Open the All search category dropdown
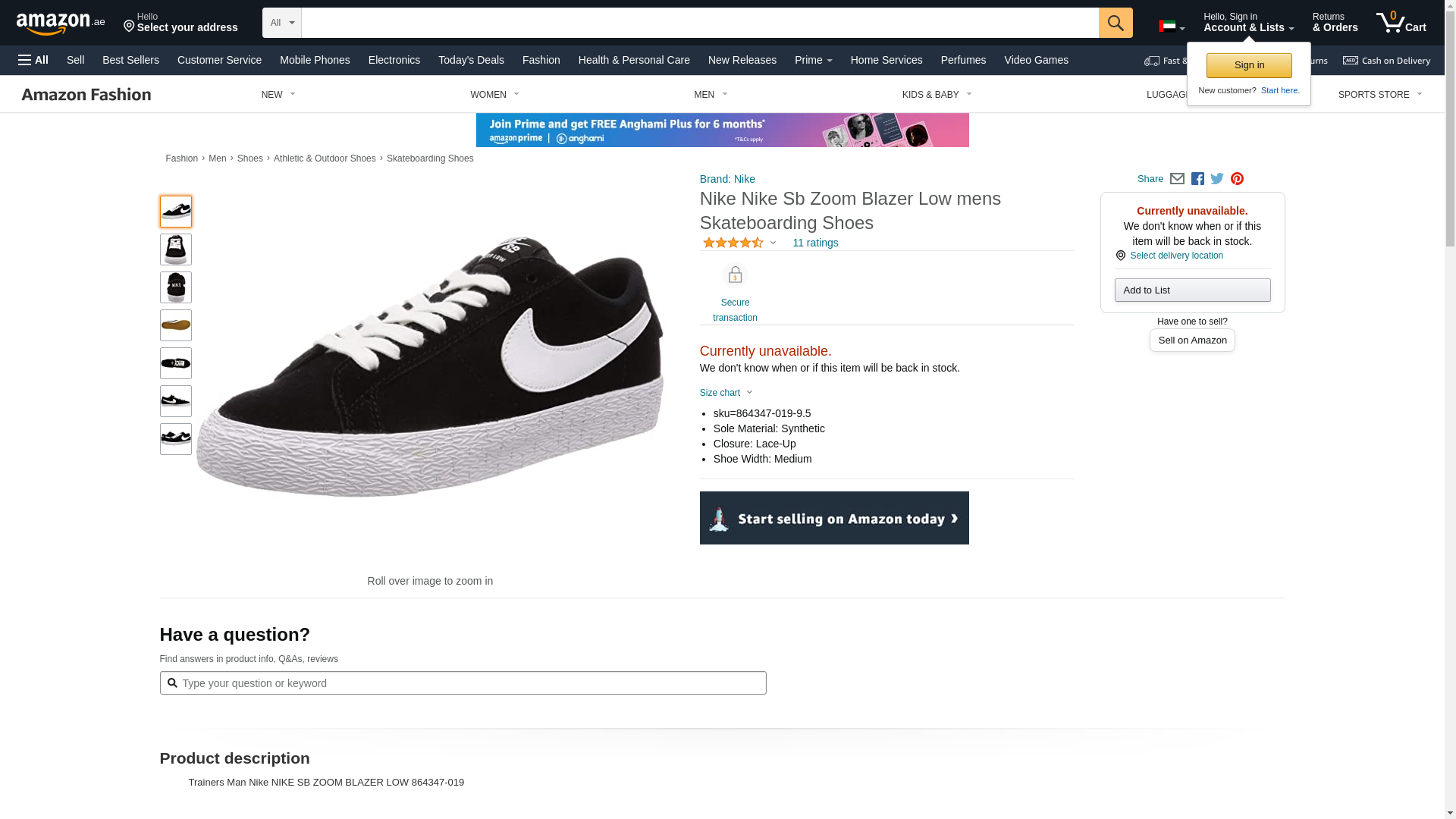Screen dimensions: 1456x819 [282, 23]
